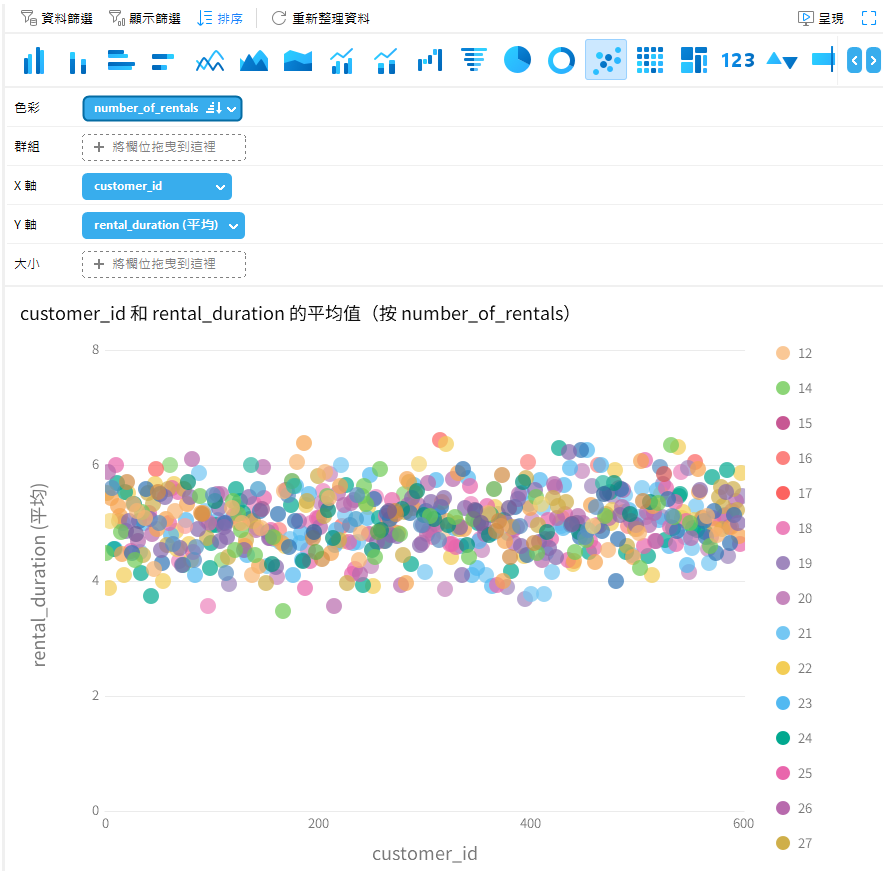
Task: Select the funnel chart icon
Action: coord(473,60)
